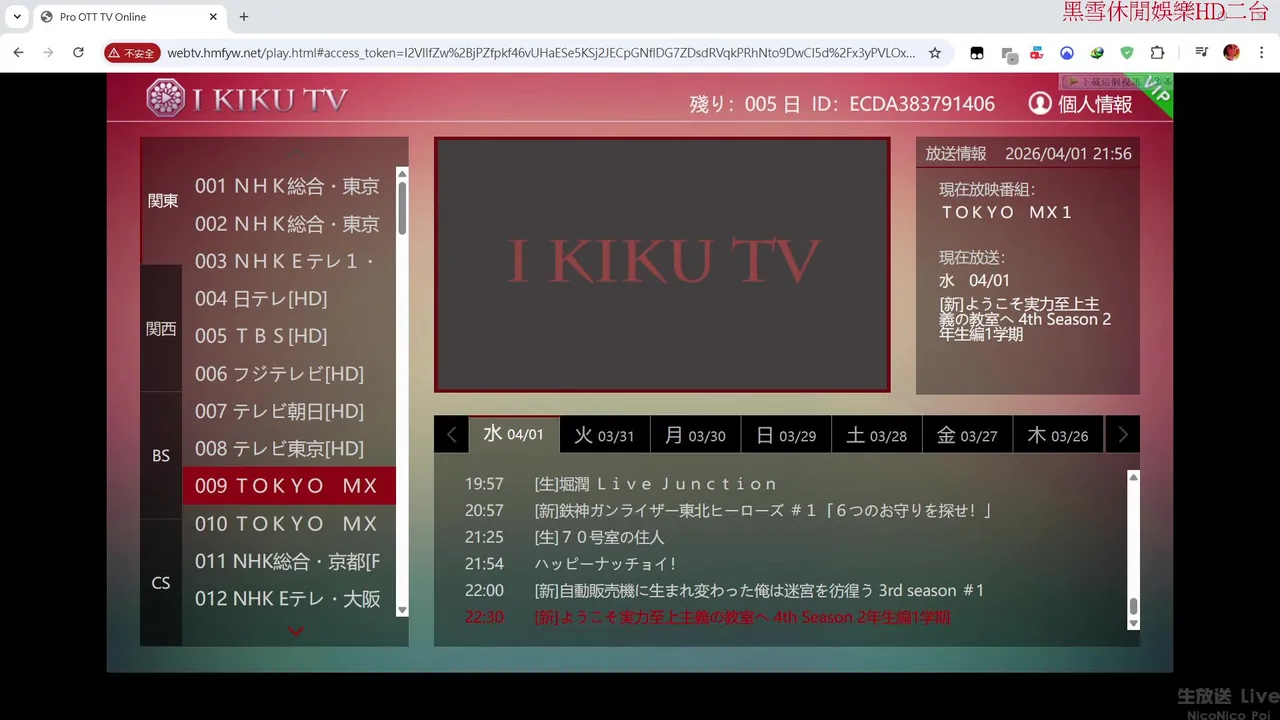Select the 関西 region tab

click(162, 328)
